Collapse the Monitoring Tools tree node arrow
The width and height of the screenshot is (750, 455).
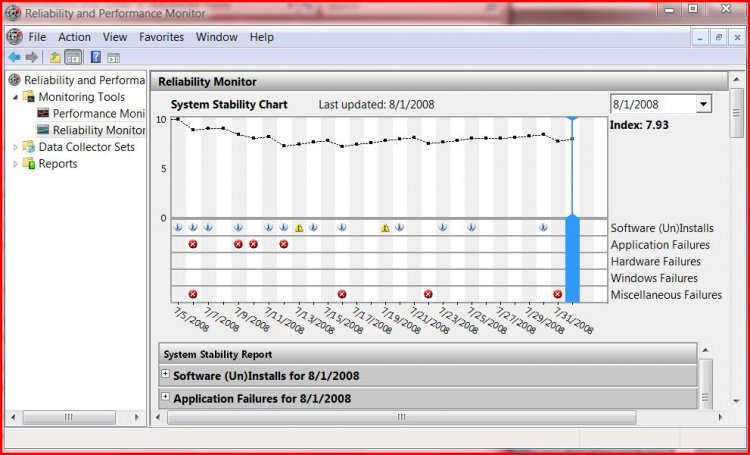click(x=15, y=97)
